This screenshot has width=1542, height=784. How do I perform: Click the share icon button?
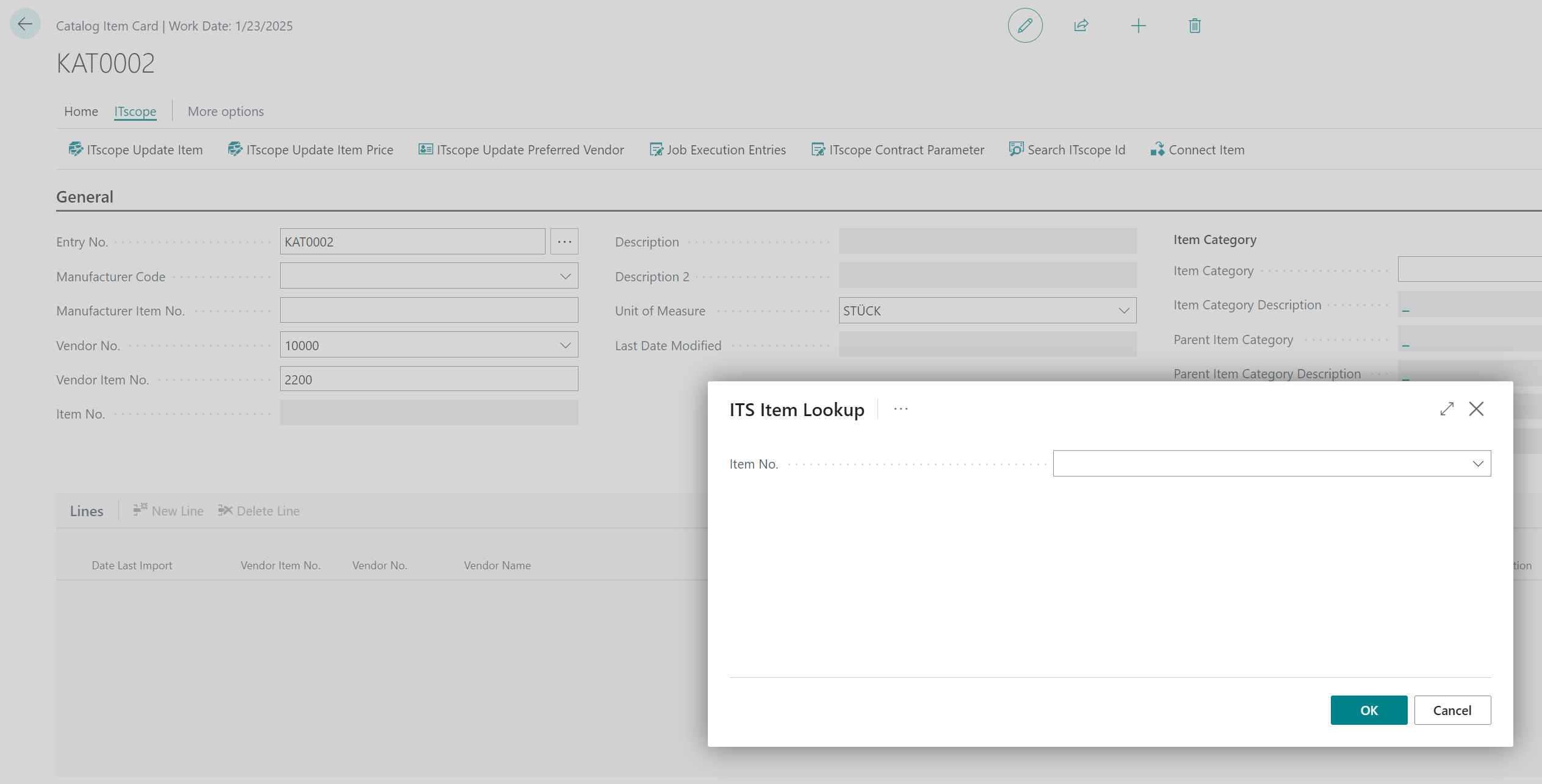click(x=1081, y=24)
